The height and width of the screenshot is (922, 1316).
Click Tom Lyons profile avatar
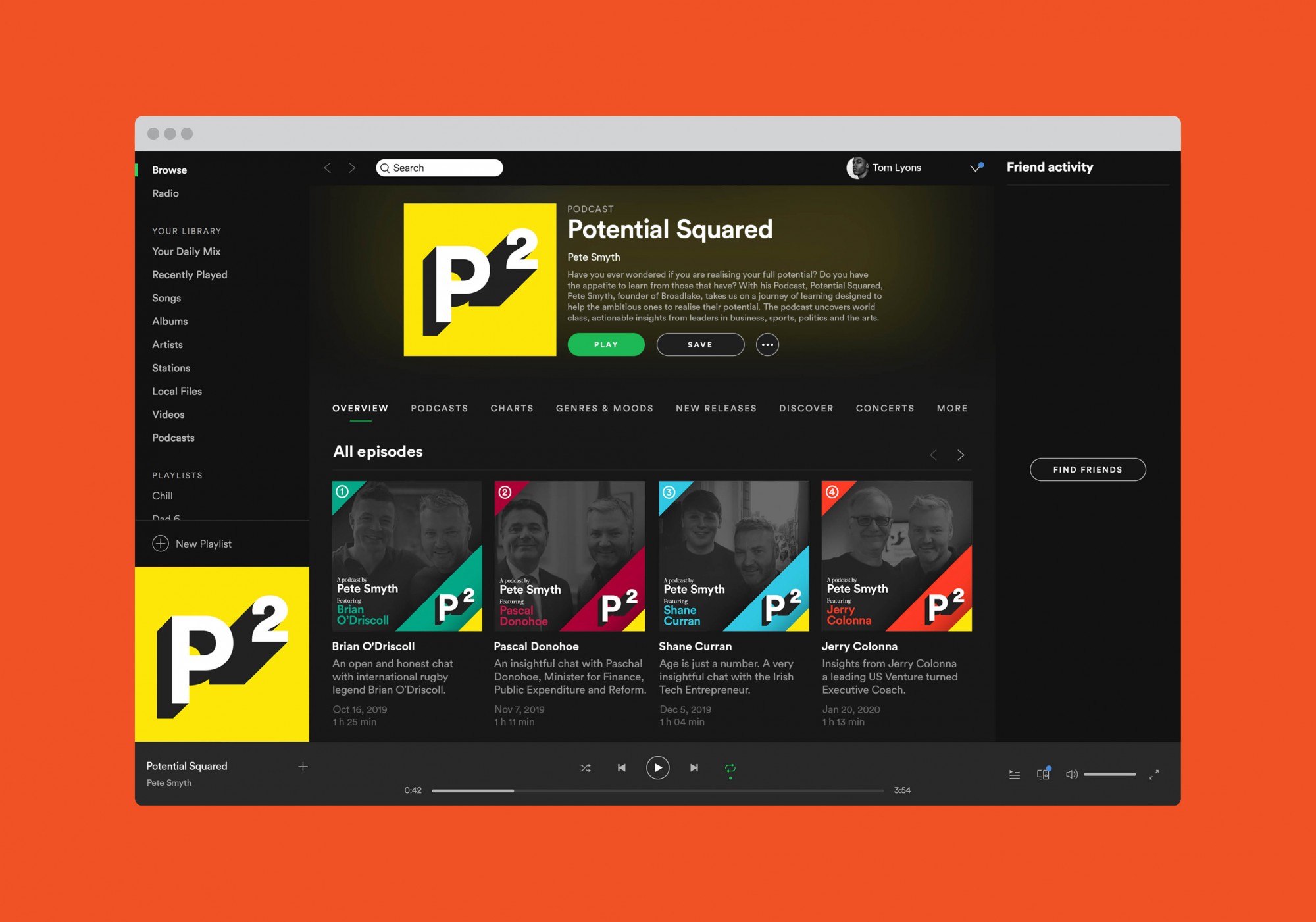click(857, 168)
